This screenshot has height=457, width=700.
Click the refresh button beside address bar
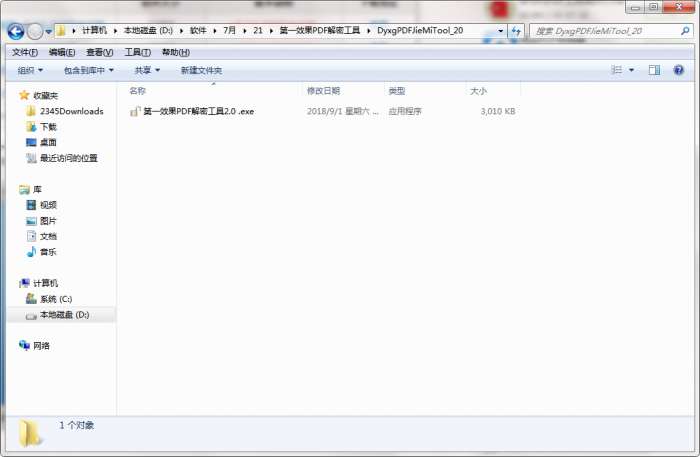tap(516, 31)
